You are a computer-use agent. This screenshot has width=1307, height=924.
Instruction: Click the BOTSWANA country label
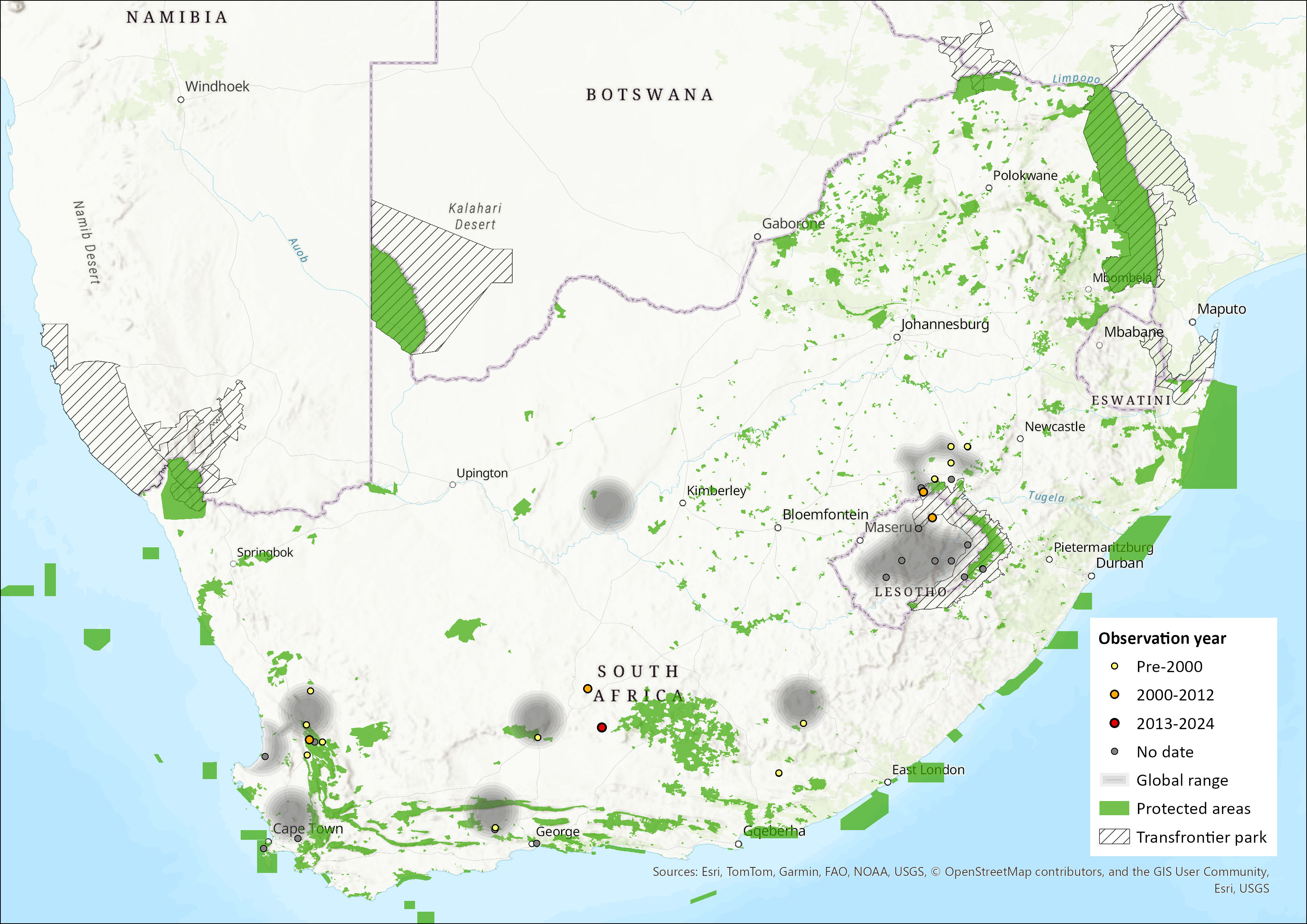[x=649, y=95]
